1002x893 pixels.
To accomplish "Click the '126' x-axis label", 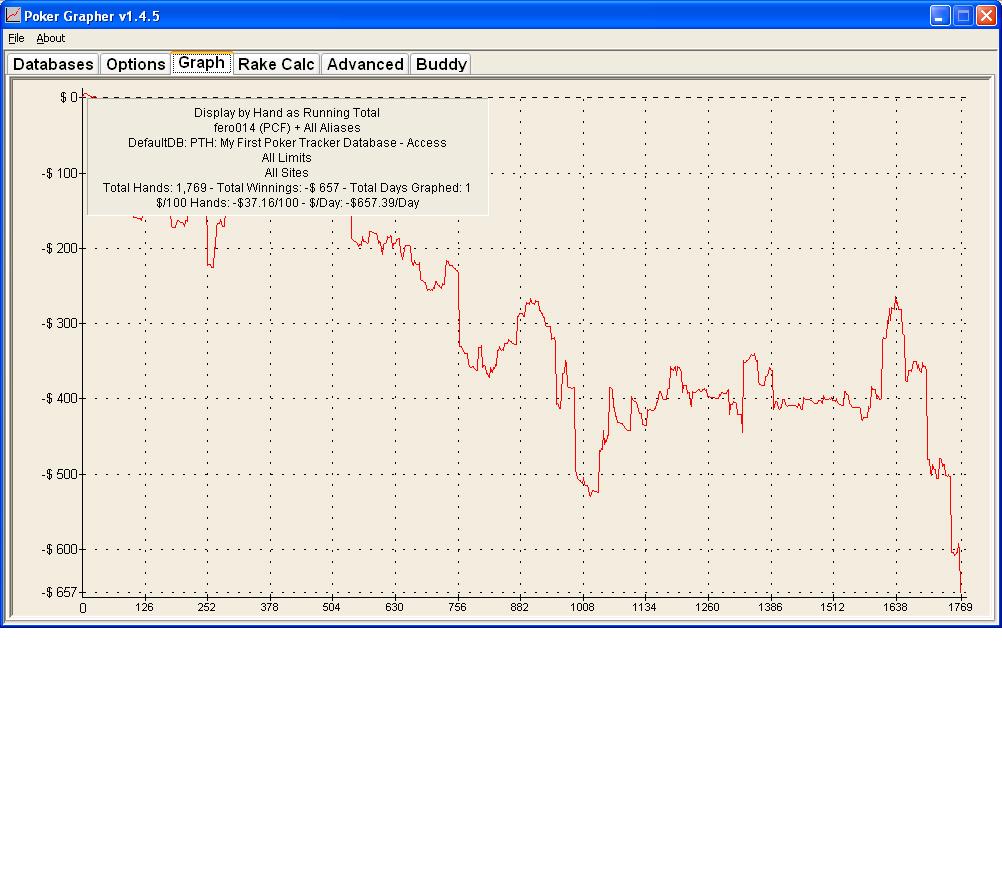I will coord(144,607).
